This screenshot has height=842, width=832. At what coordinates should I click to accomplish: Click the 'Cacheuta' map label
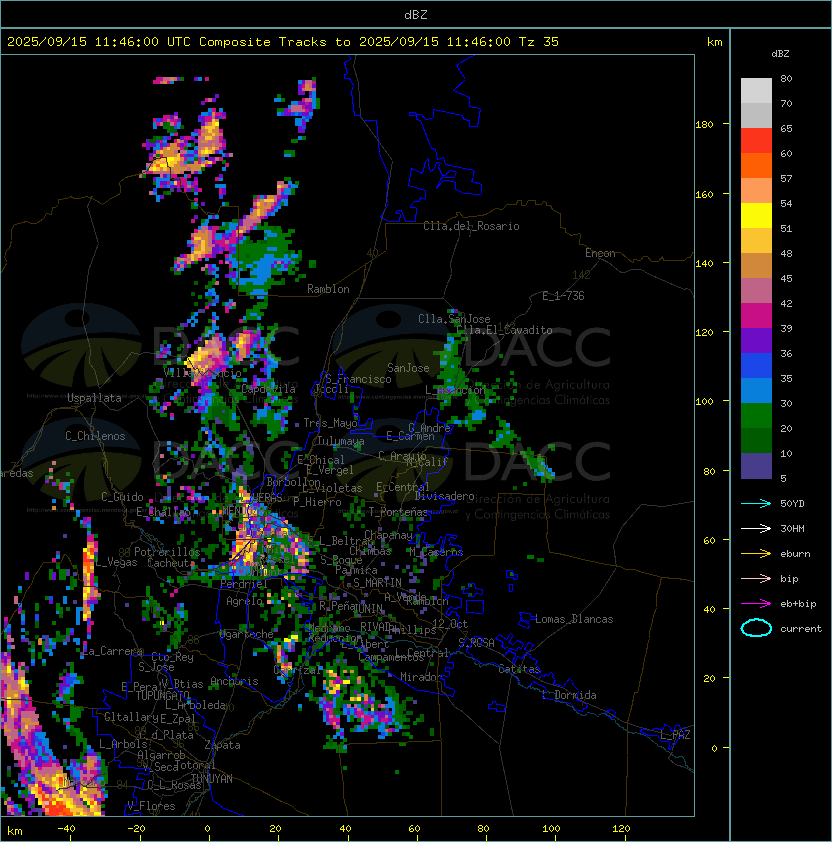(171, 563)
